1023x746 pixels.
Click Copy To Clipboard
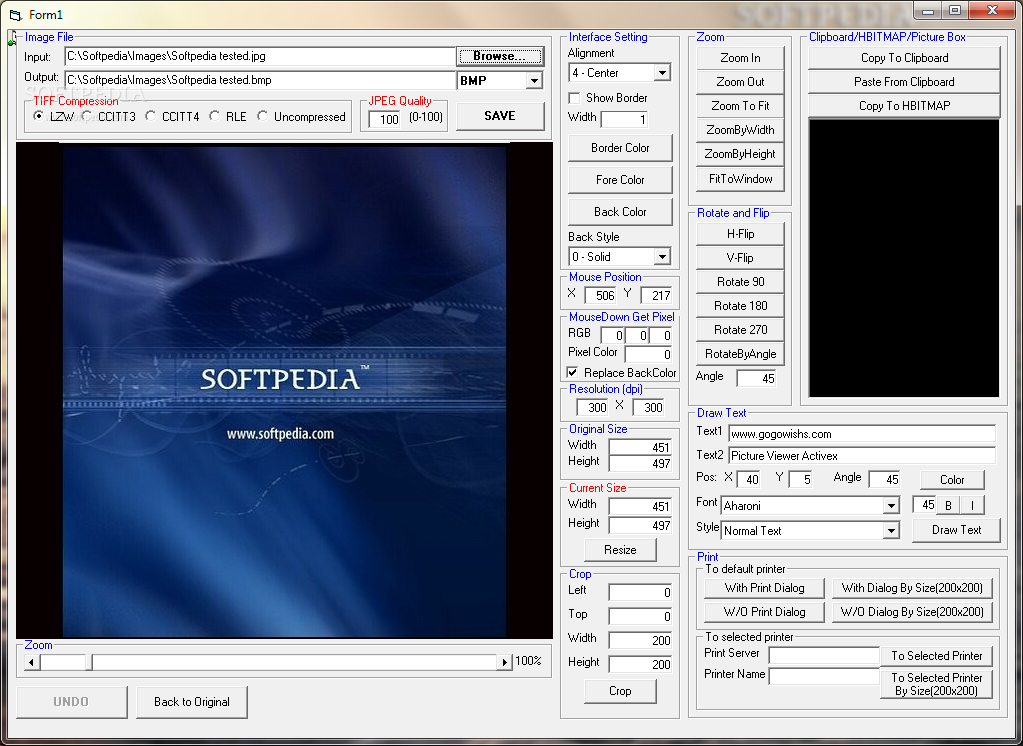904,58
